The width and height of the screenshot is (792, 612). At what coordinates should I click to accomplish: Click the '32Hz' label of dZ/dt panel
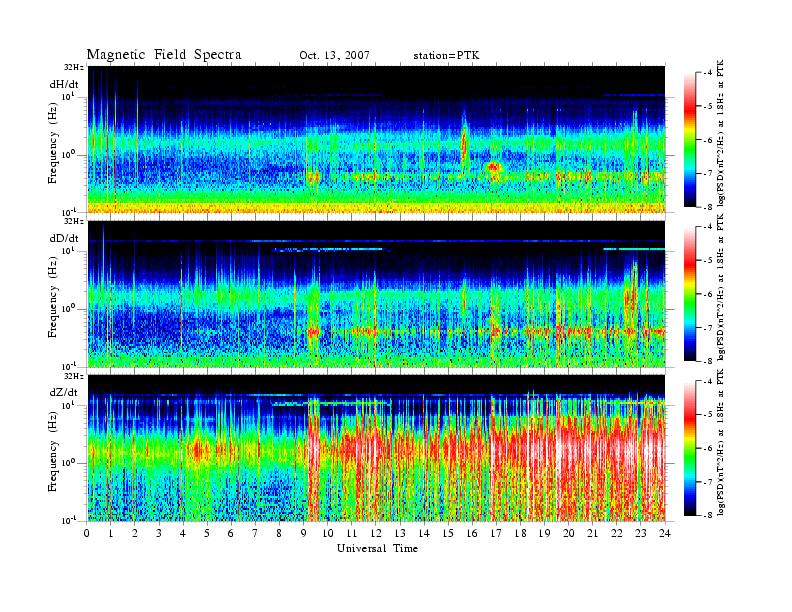(x=73, y=376)
